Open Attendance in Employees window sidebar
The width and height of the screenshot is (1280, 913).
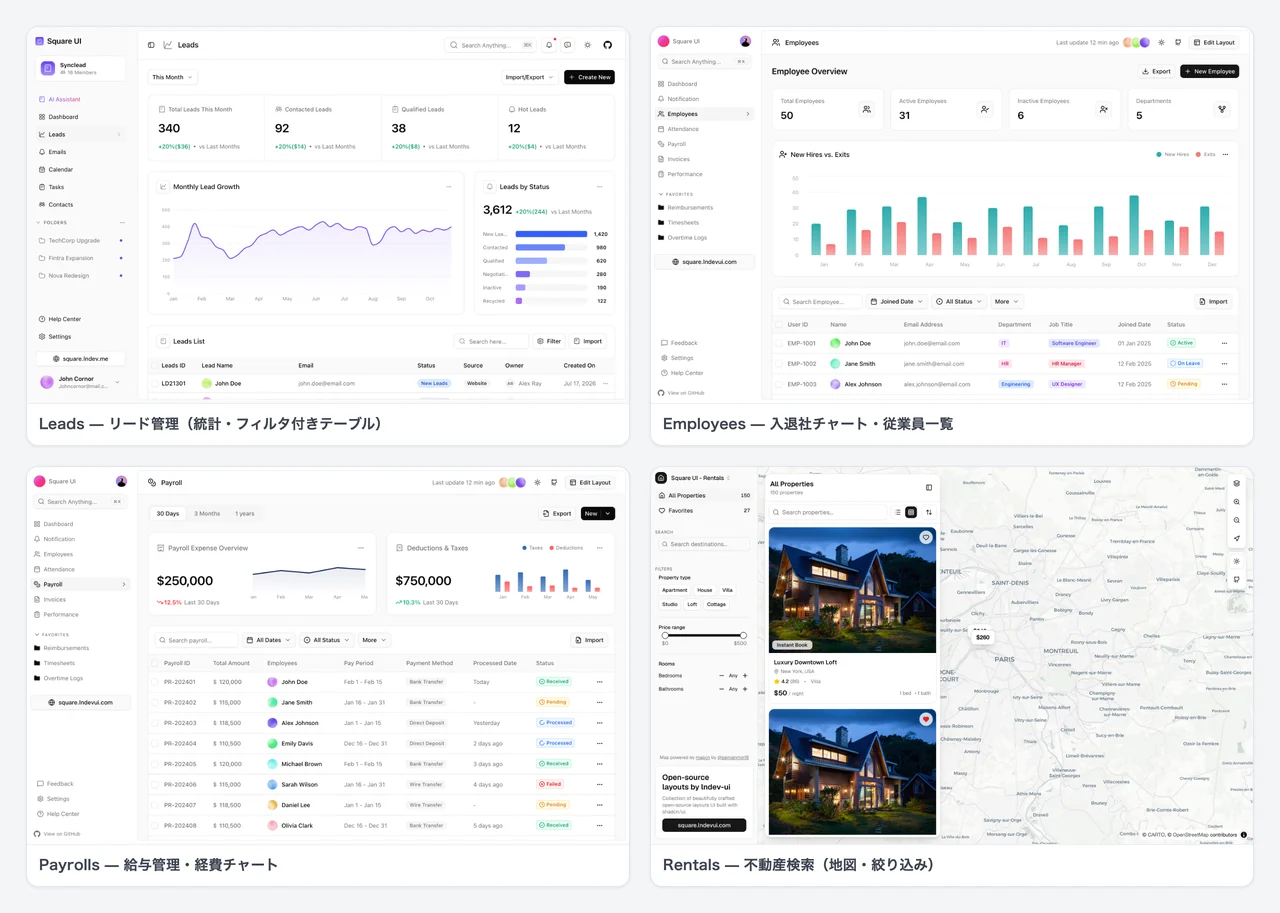pyautogui.click(x=705, y=129)
